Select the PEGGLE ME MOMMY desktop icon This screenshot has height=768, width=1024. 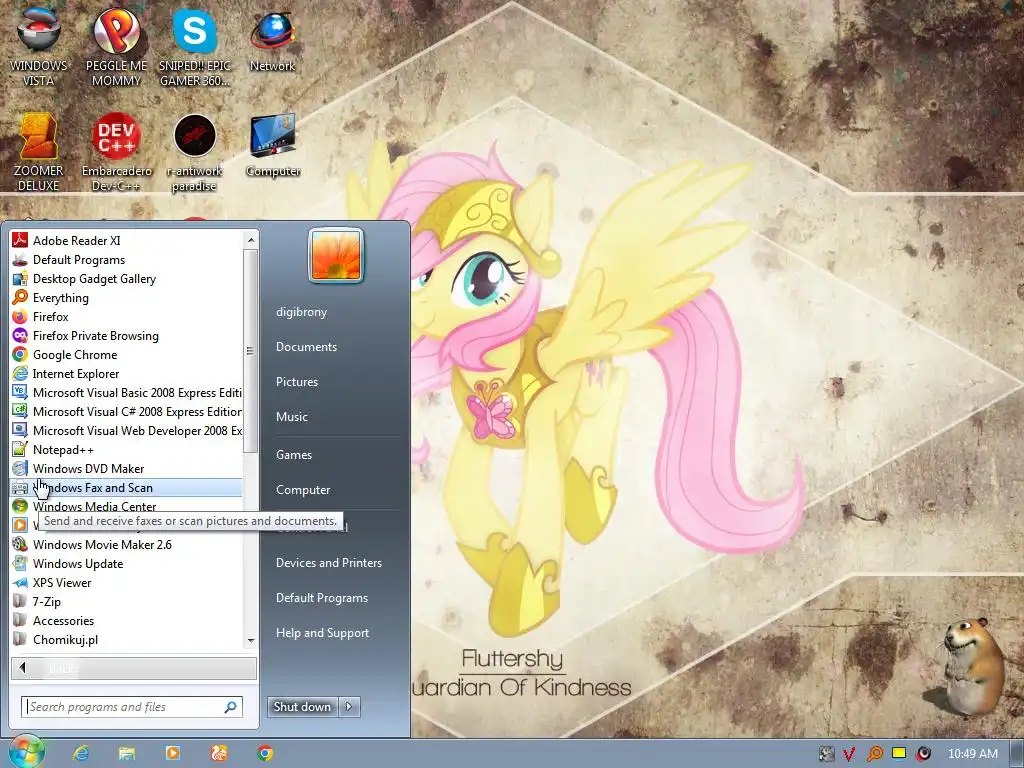[x=116, y=46]
